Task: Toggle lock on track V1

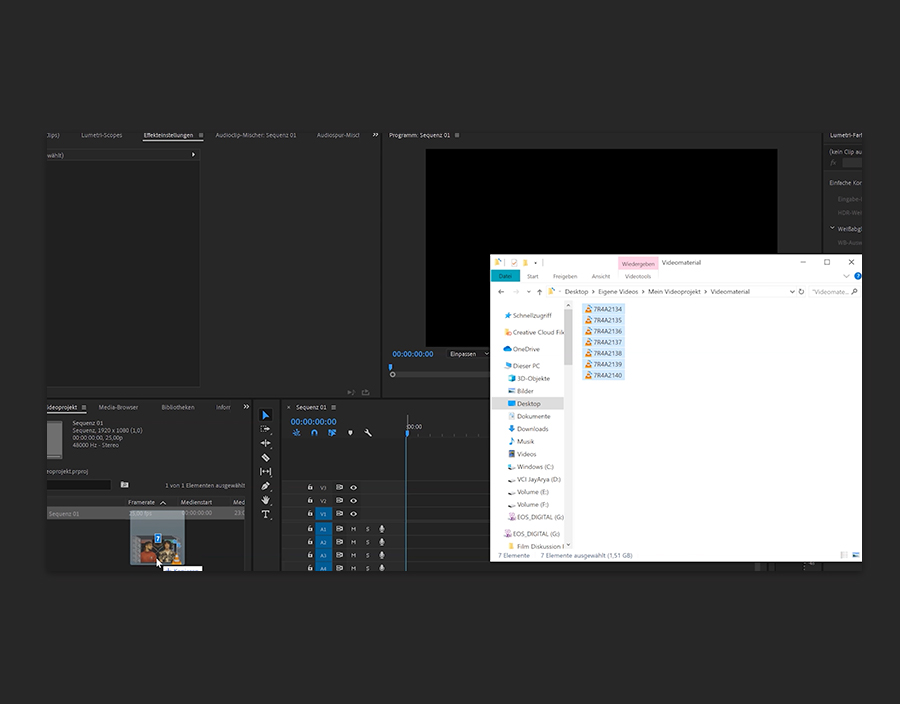Action: [x=310, y=514]
